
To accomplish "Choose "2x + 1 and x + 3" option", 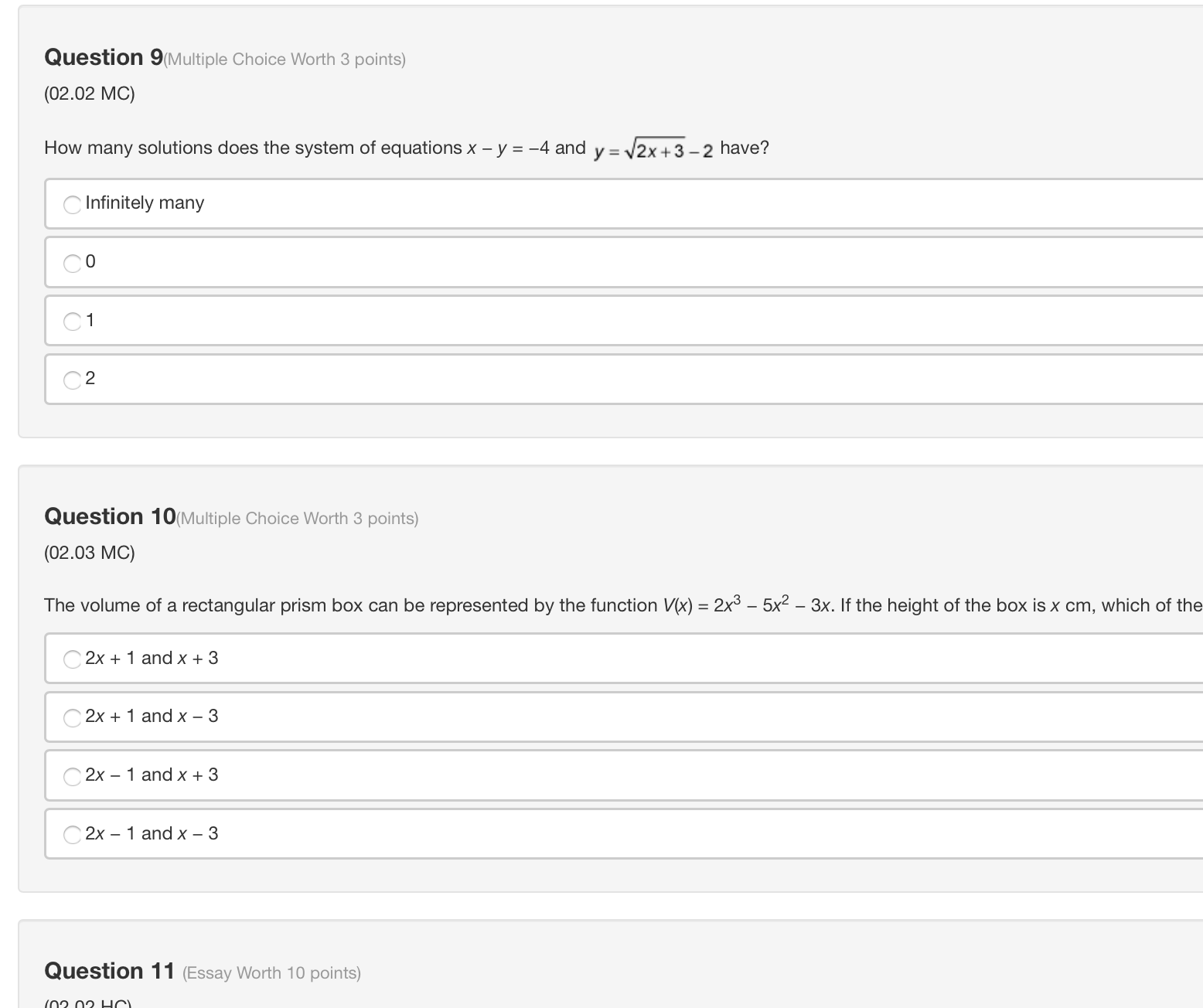I will tap(72, 659).
